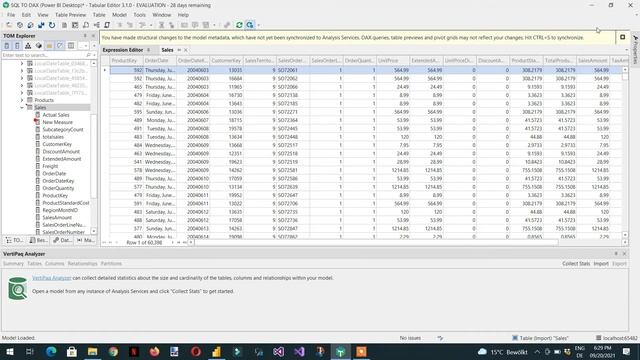Click TOM Explorer tree scrollbar down arrow
The width and height of the screenshot is (640, 360).
(94, 231)
